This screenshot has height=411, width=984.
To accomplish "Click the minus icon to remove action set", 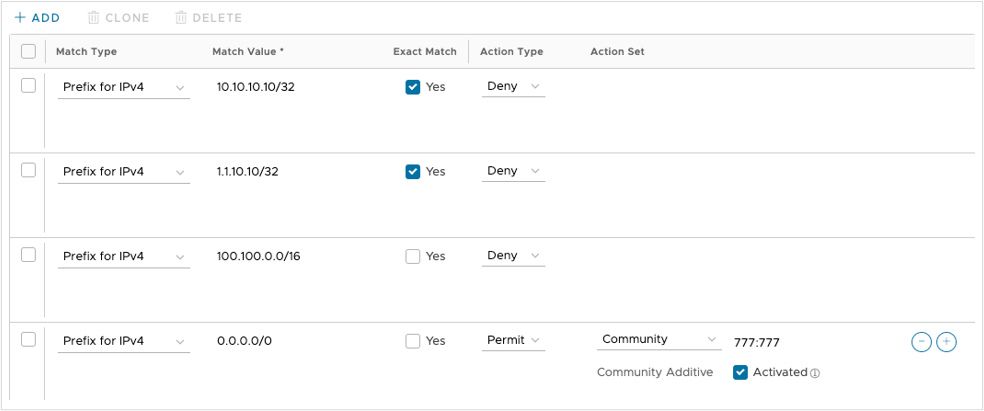I will pyautogui.click(x=921, y=342).
